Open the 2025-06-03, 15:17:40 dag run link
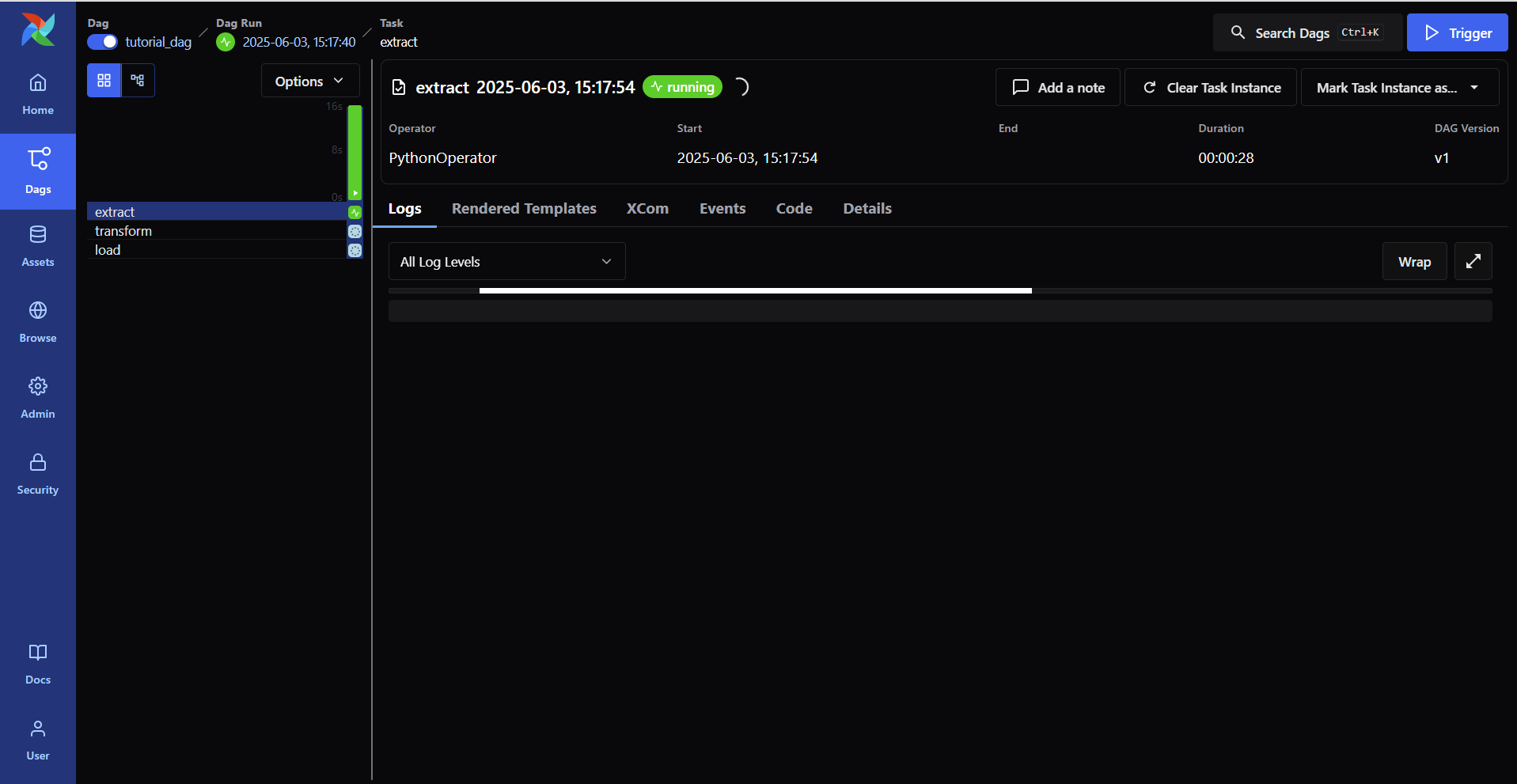The image size is (1517, 784). pyautogui.click(x=299, y=42)
